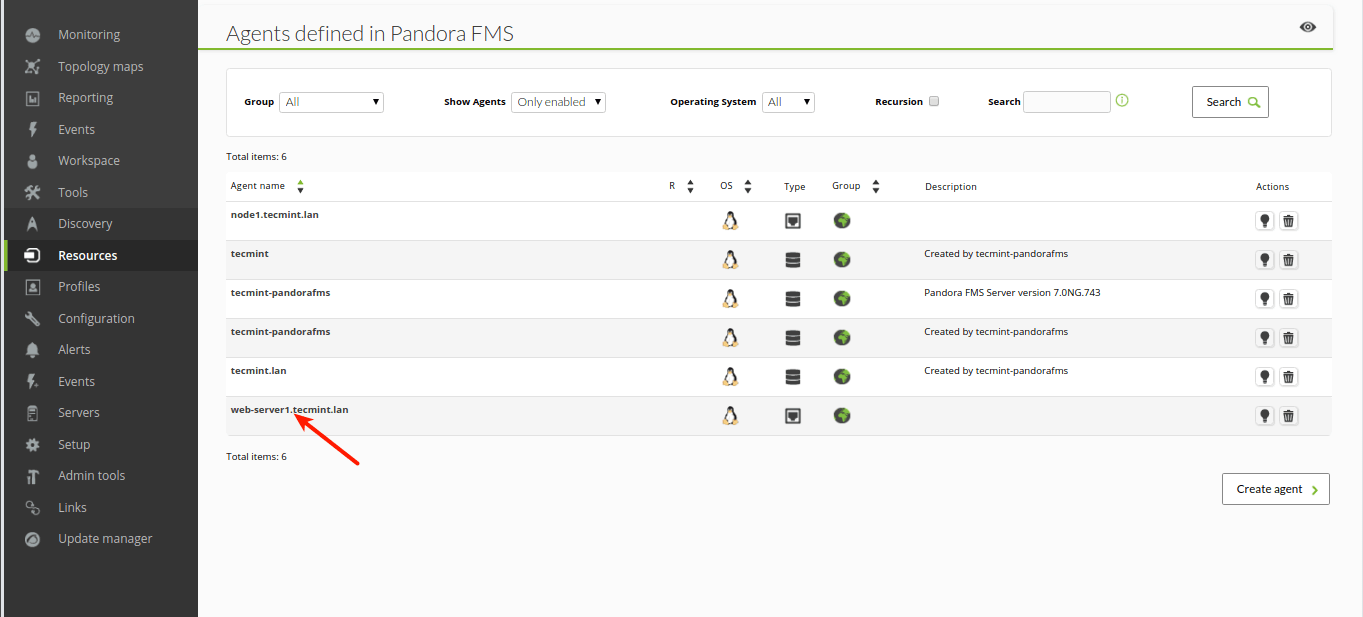The height and width of the screenshot is (617, 1363).
Task: Sort agents by Agent name arrows
Action: tap(301, 186)
